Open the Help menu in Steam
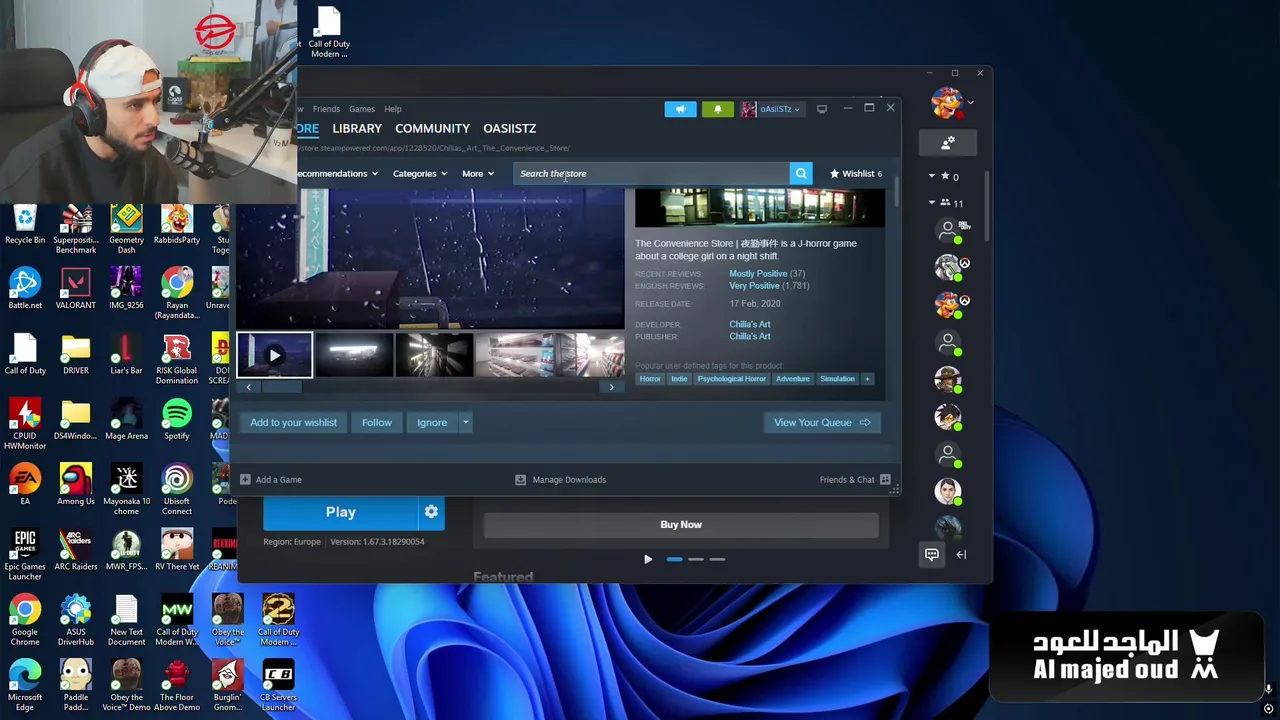The width and height of the screenshot is (1280, 720). [x=393, y=109]
